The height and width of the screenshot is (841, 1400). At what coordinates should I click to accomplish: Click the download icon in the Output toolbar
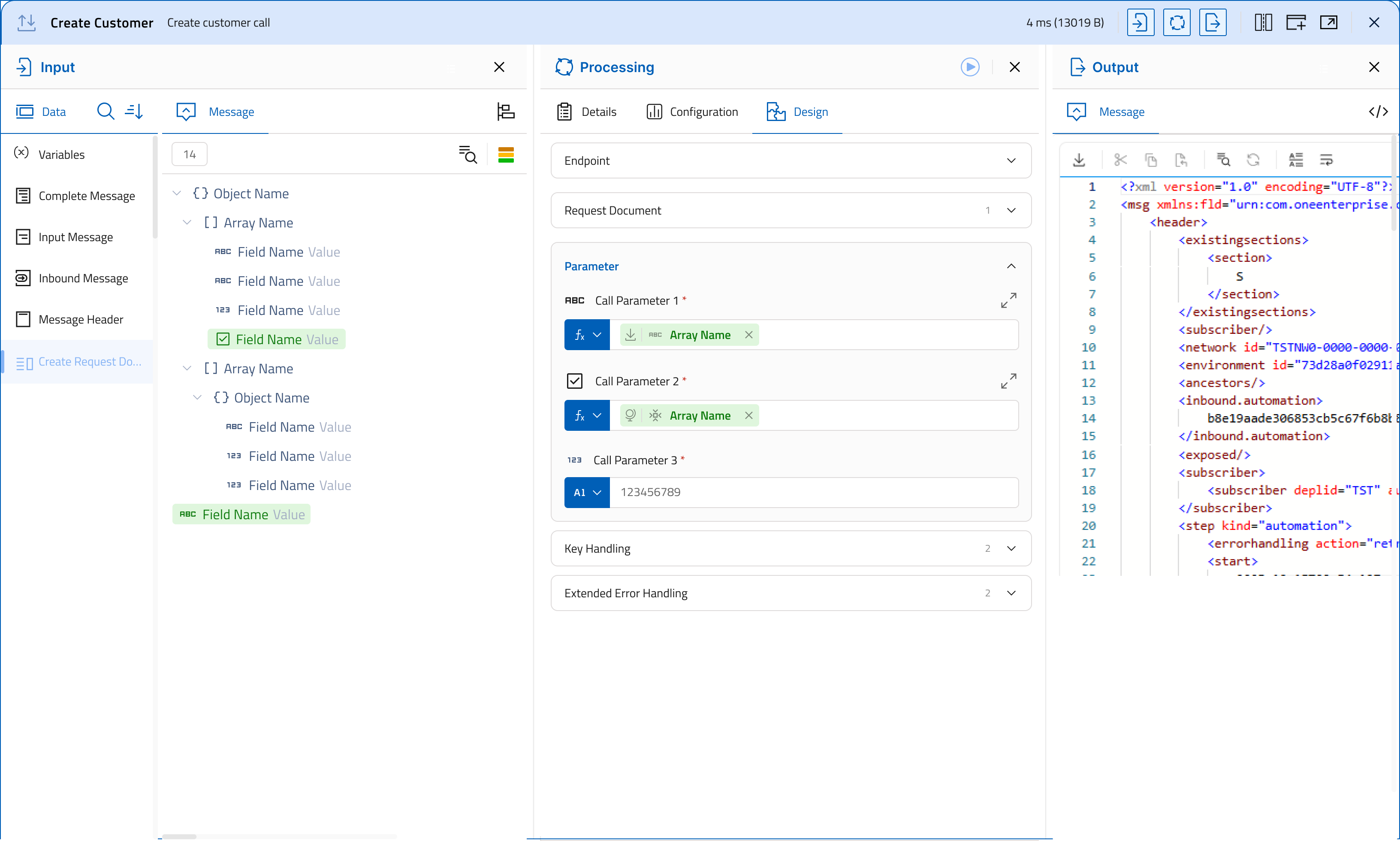pos(1079,160)
